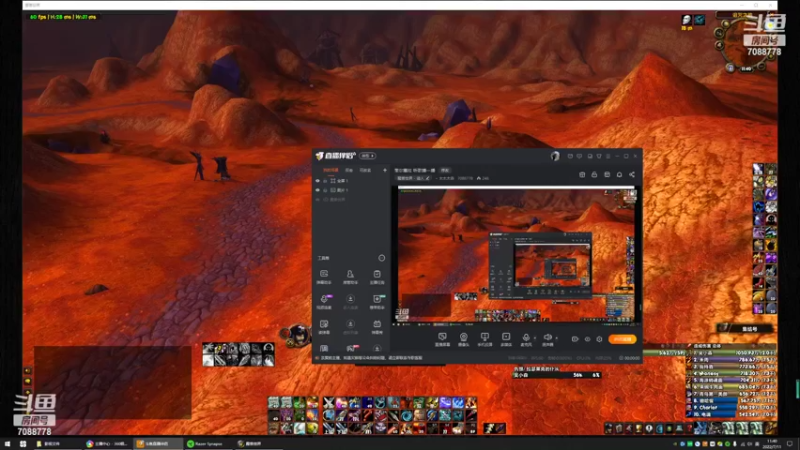Open the tool with red badge in bottom row
Image resolution: width=800 pixels, height=450 pixels.
click(351, 348)
